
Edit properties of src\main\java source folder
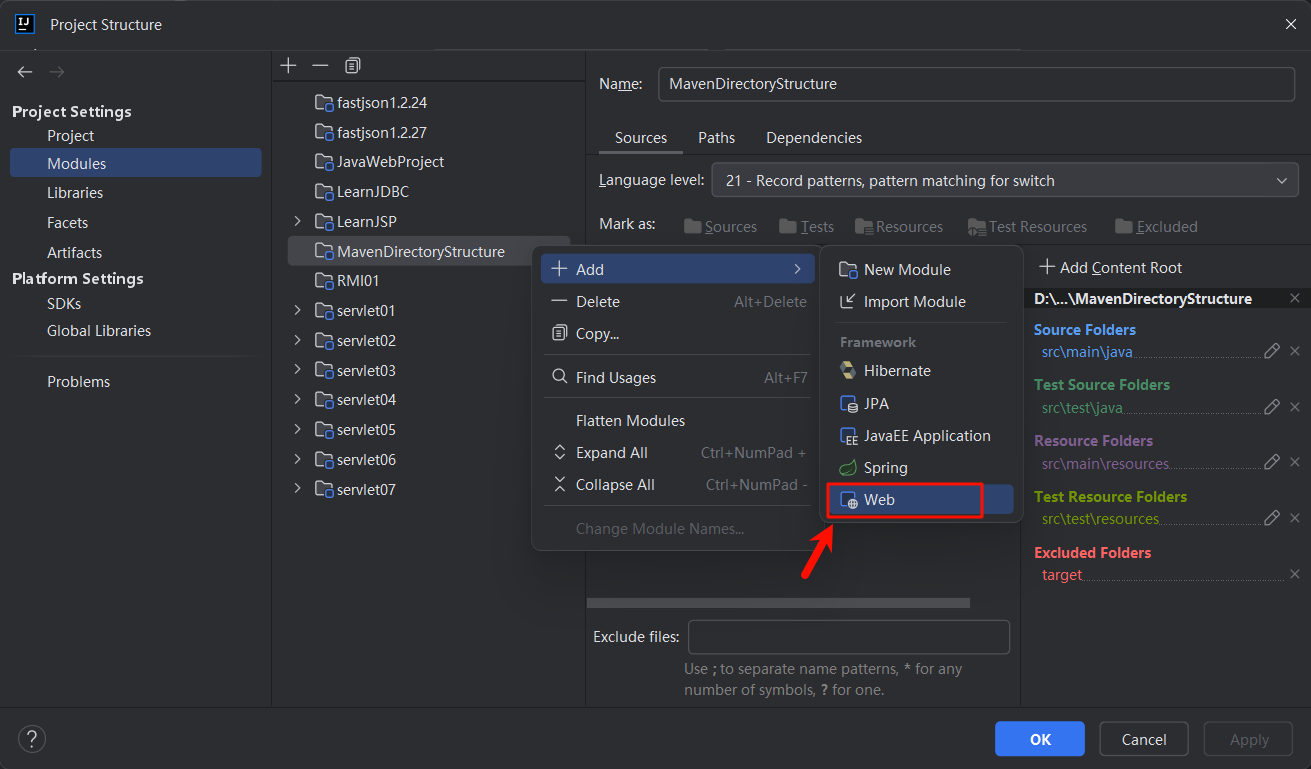pos(1272,351)
